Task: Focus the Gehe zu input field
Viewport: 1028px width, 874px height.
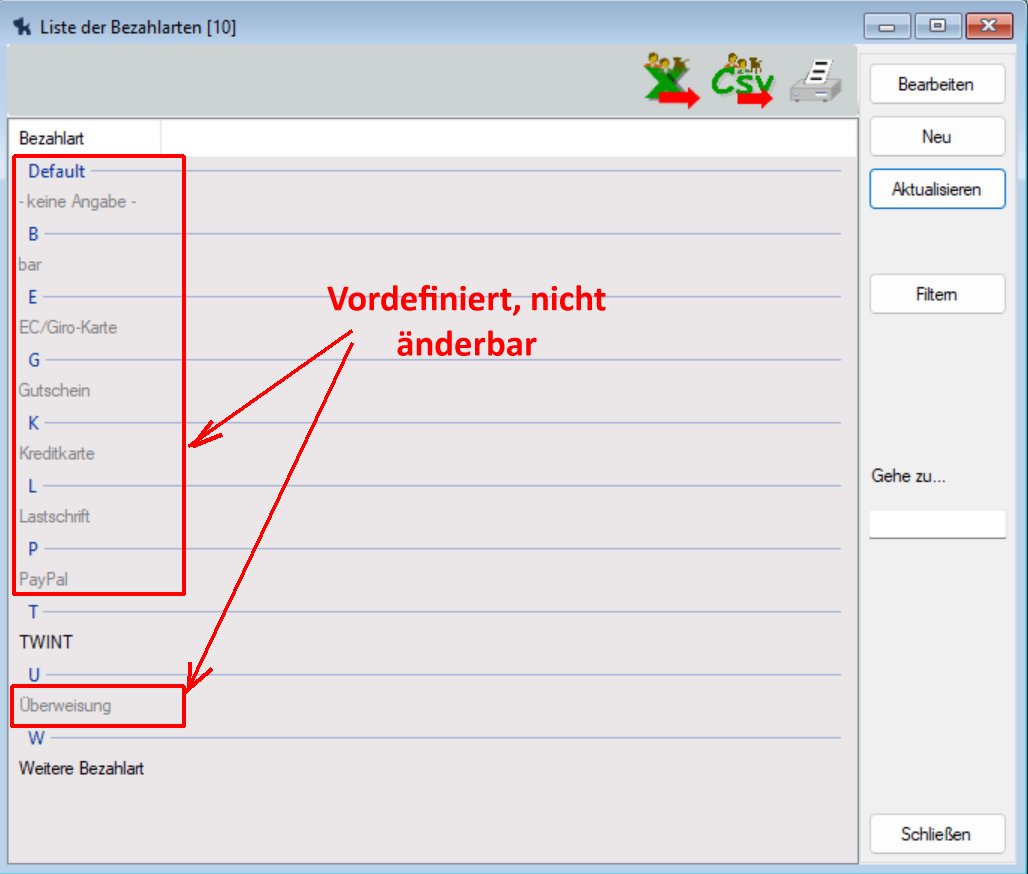Action: (x=937, y=524)
